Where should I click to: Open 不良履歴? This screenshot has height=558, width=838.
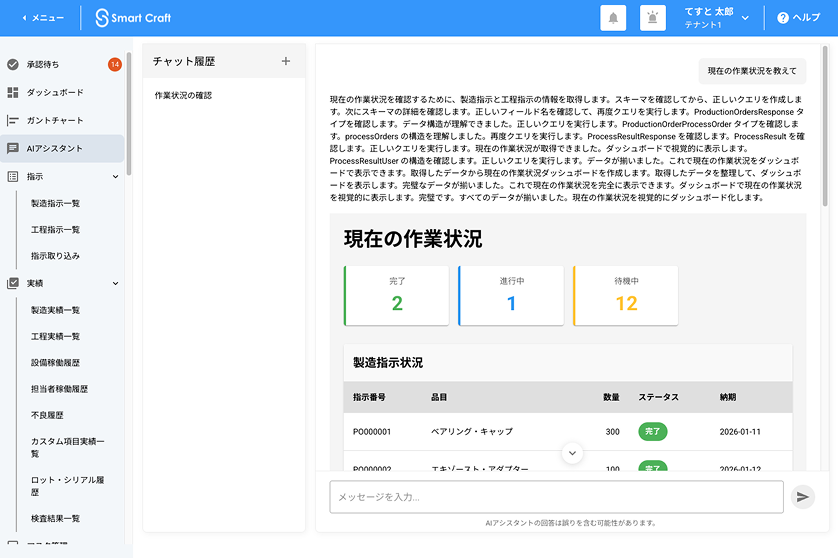[x=47, y=415]
